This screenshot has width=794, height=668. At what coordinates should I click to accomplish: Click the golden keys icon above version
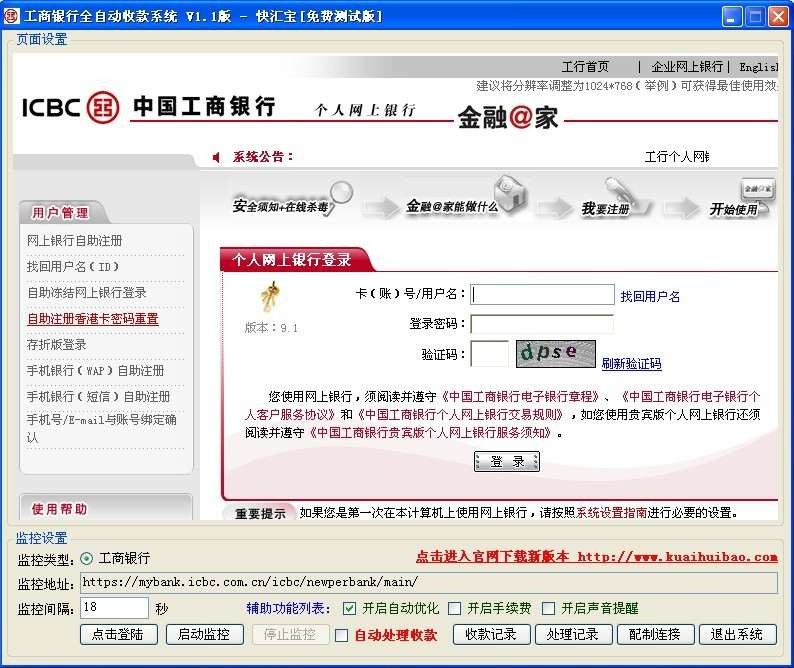coord(271,295)
